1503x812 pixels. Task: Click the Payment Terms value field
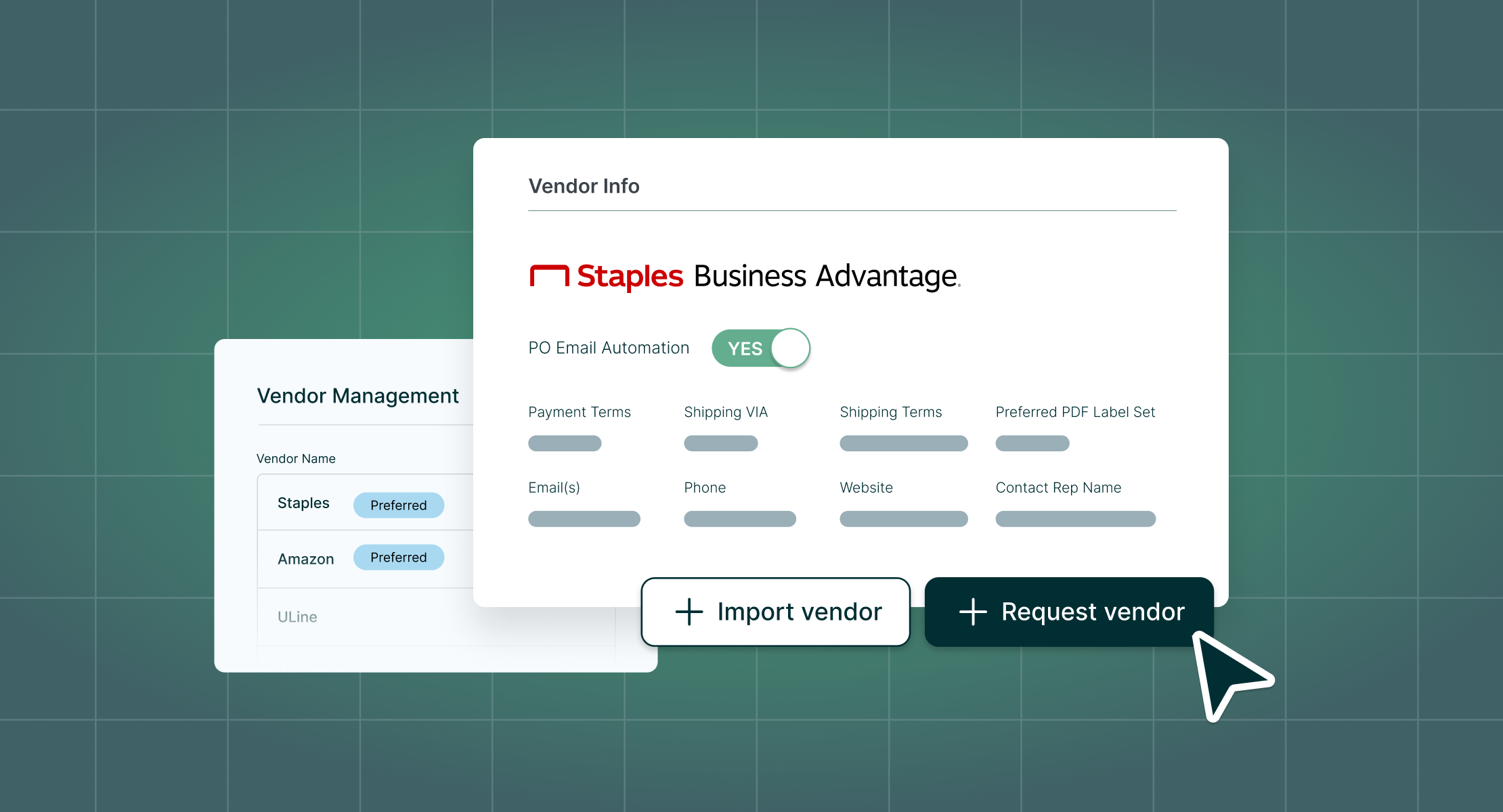point(565,443)
